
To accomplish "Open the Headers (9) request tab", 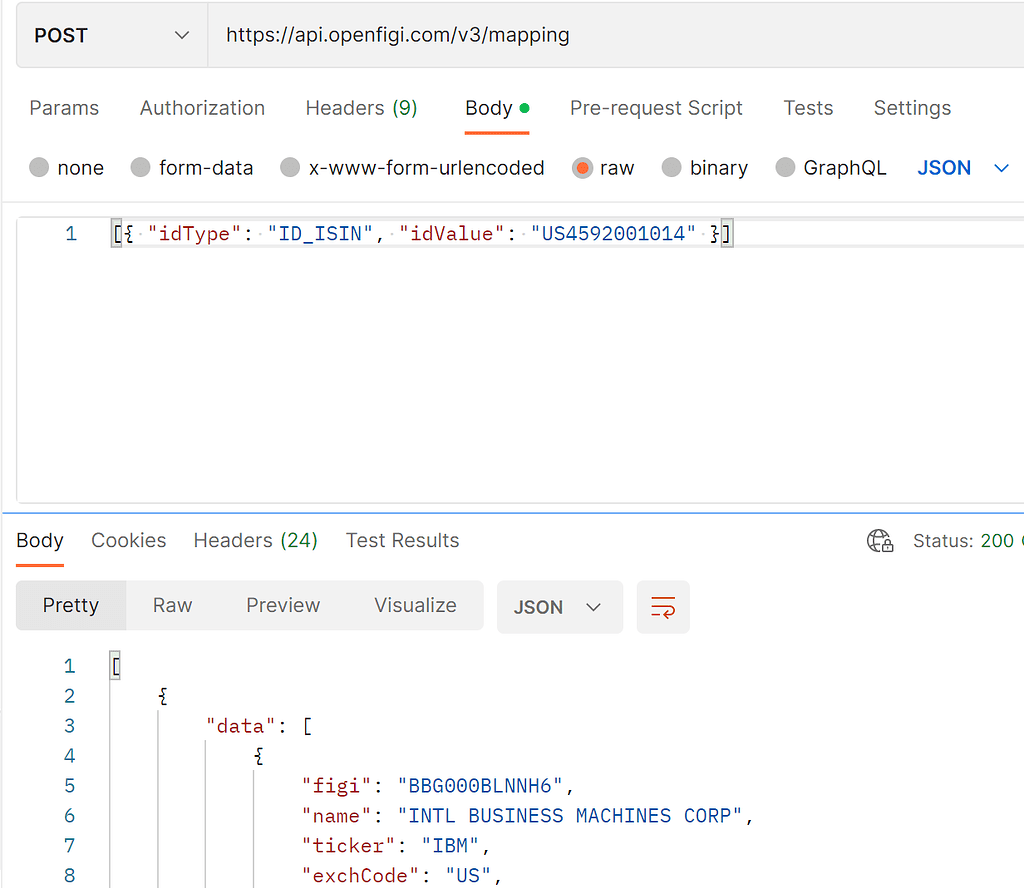I will [361, 108].
